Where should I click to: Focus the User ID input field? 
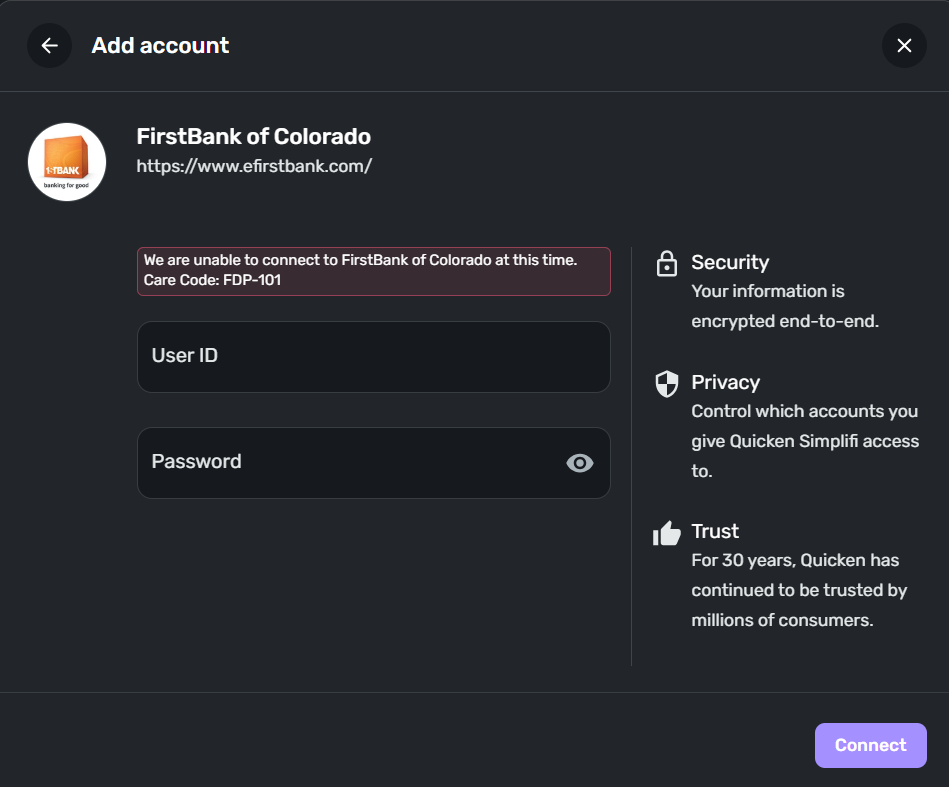pyautogui.click(x=373, y=356)
